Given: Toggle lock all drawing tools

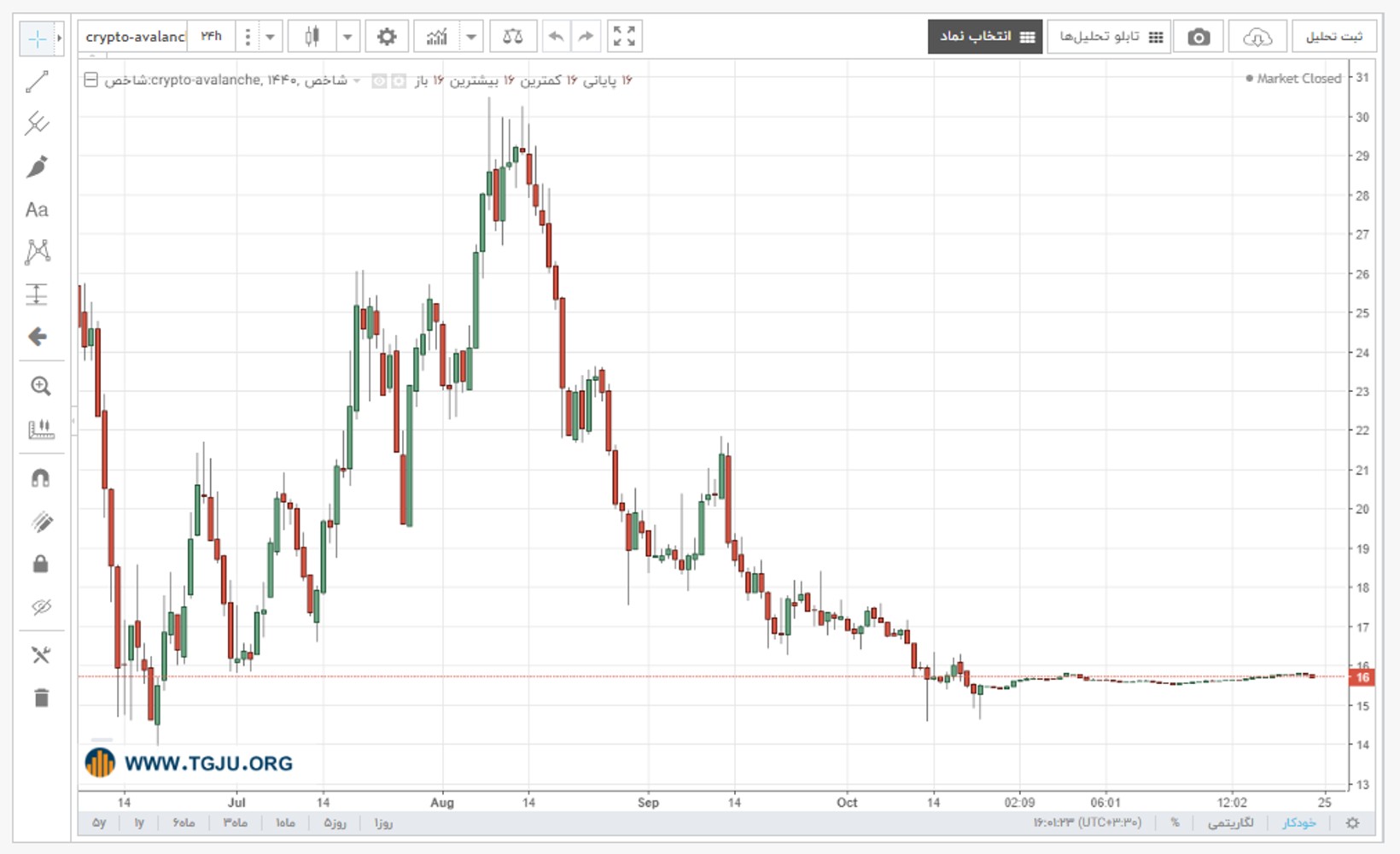Looking at the screenshot, I should pos(40,564).
